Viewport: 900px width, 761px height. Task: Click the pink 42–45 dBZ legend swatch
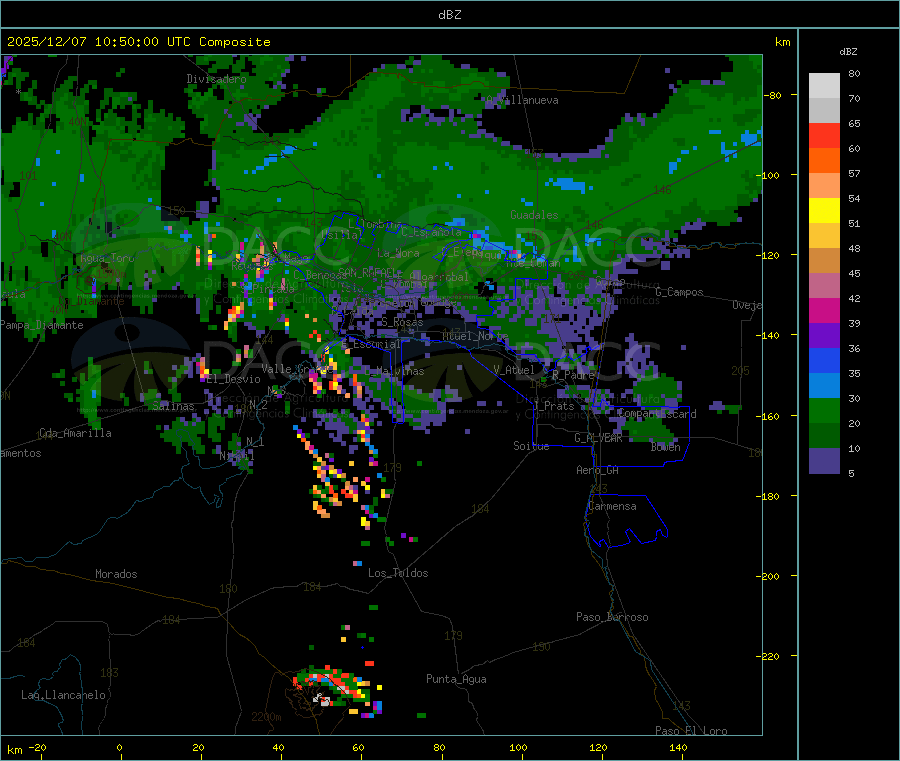[x=824, y=286]
